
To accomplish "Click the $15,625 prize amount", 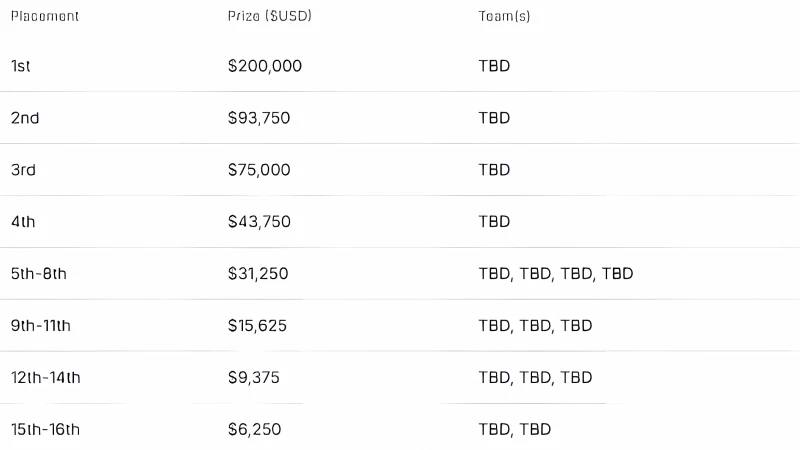I will (x=257, y=326).
